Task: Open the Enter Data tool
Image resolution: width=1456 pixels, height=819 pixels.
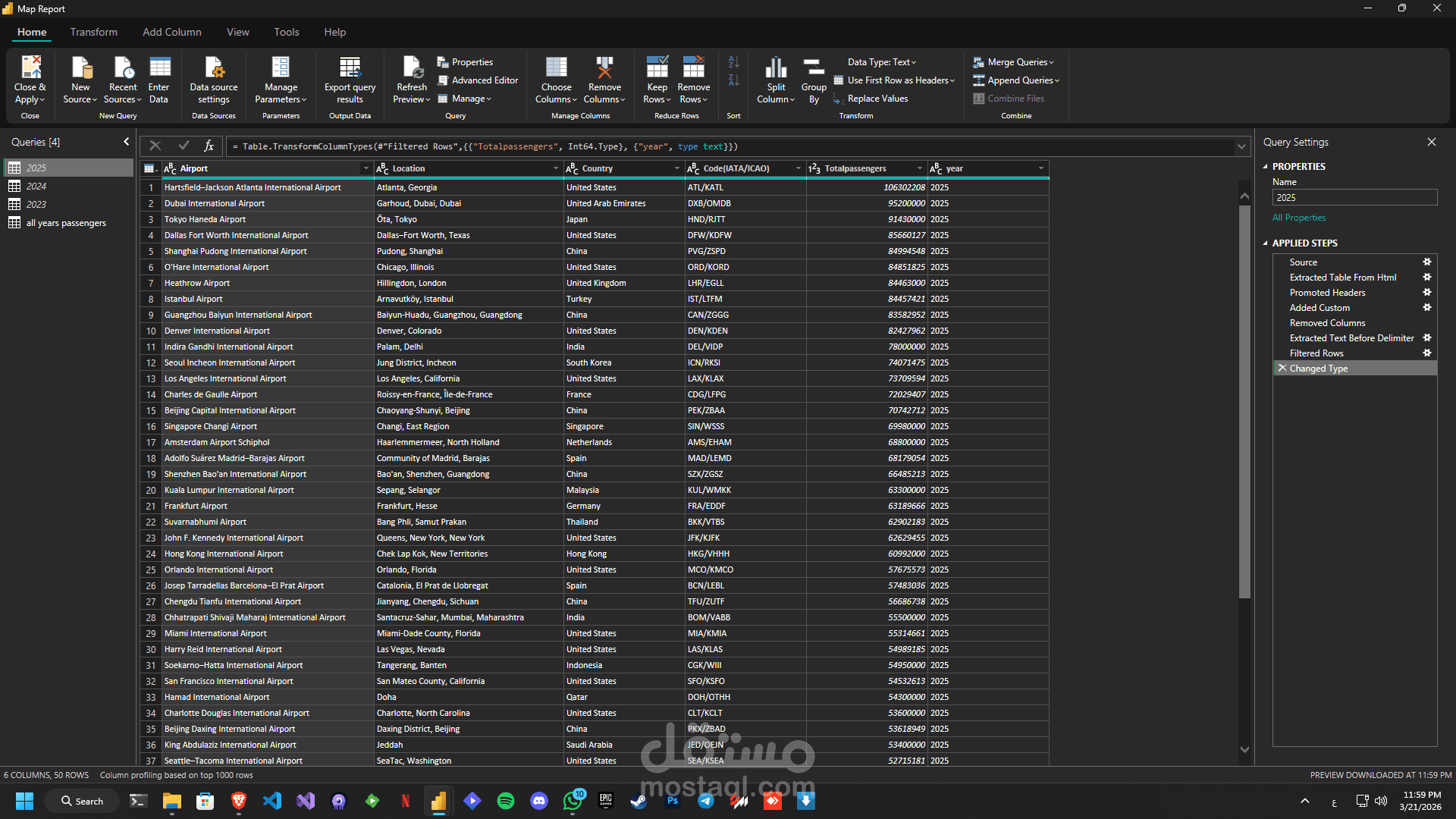Action: (159, 68)
